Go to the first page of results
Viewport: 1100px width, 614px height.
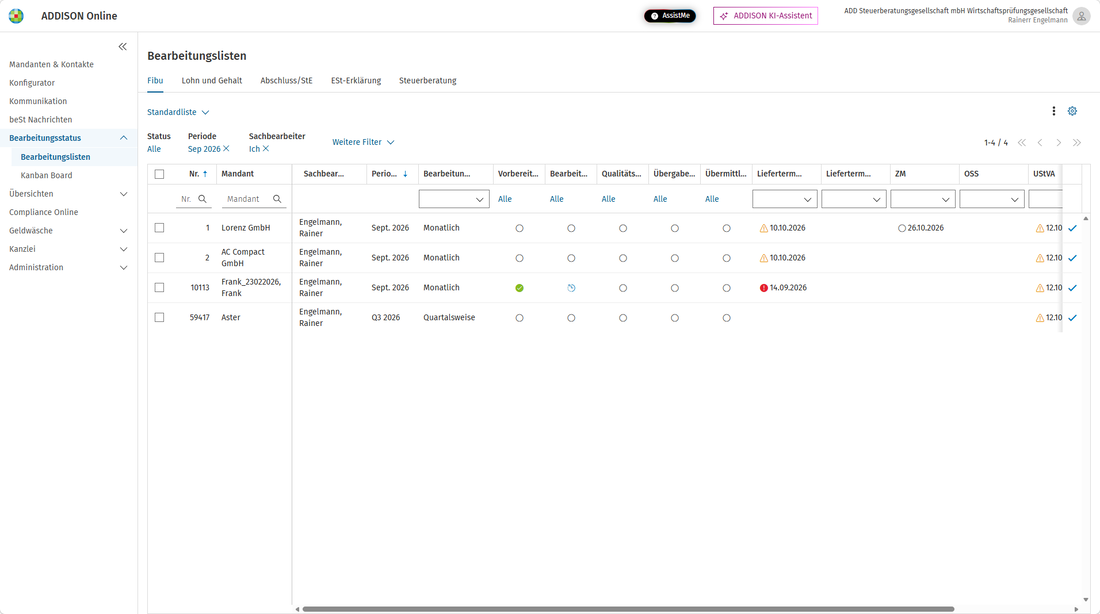click(1021, 142)
